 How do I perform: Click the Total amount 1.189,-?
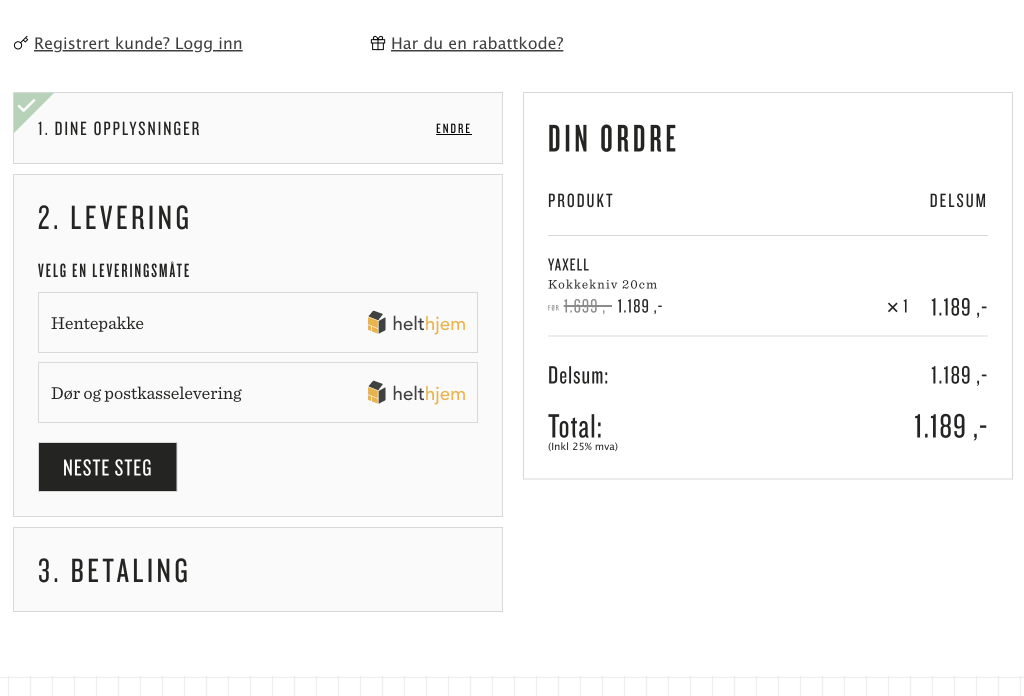click(950, 427)
